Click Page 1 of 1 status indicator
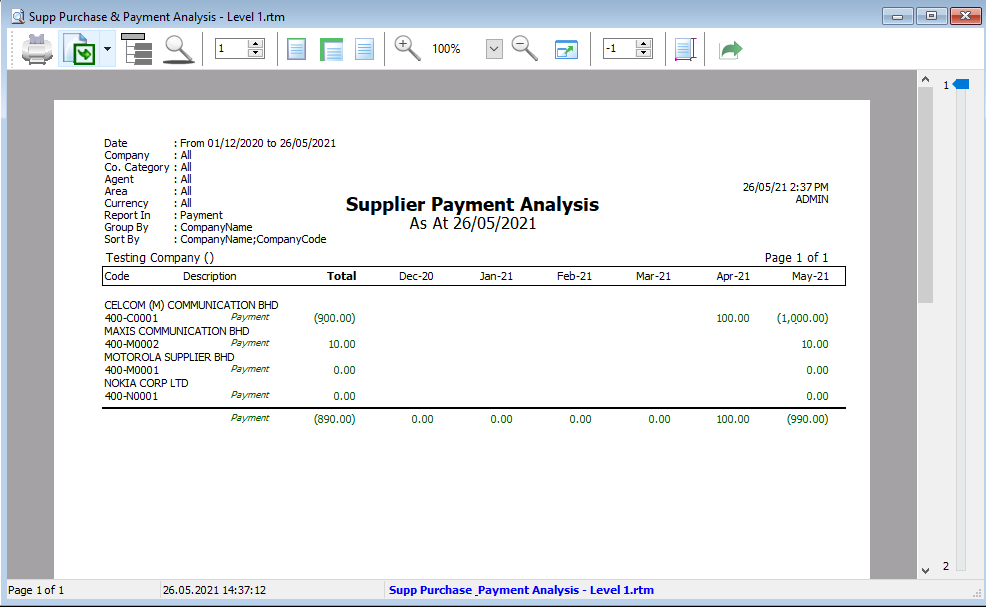The width and height of the screenshot is (986, 607). 30,590
